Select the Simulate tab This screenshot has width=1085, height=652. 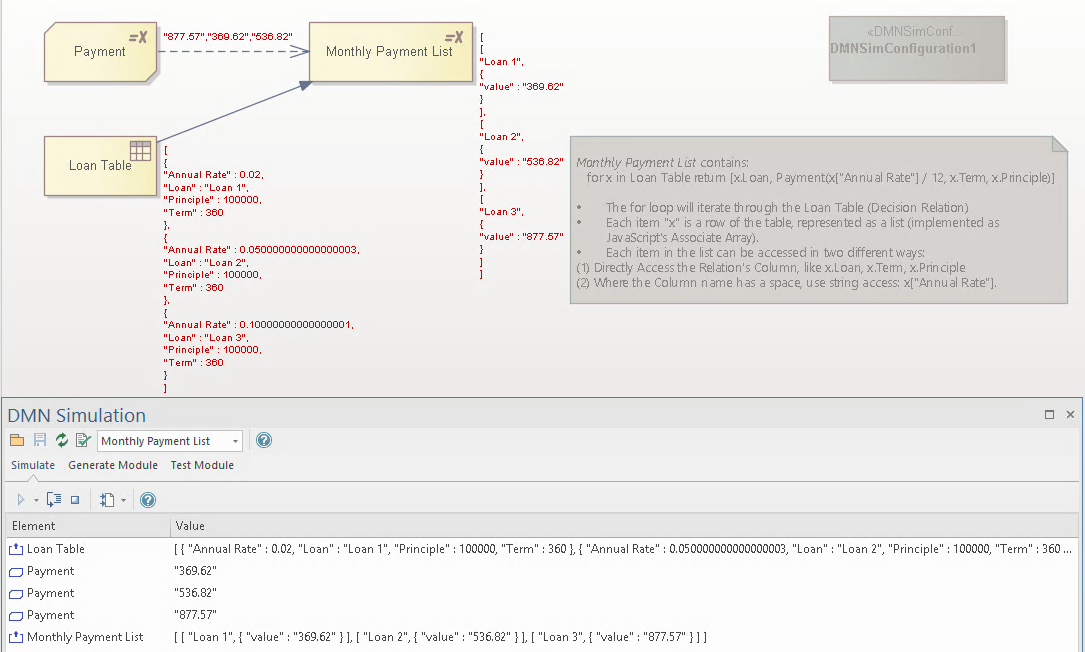[33, 465]
